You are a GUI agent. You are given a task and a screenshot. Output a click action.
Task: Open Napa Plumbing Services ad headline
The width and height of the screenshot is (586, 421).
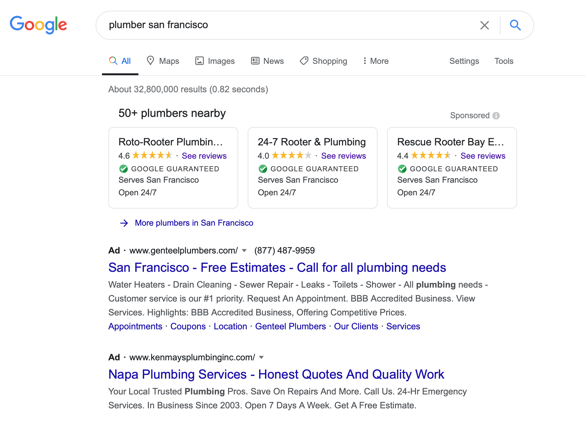(276, 374)
